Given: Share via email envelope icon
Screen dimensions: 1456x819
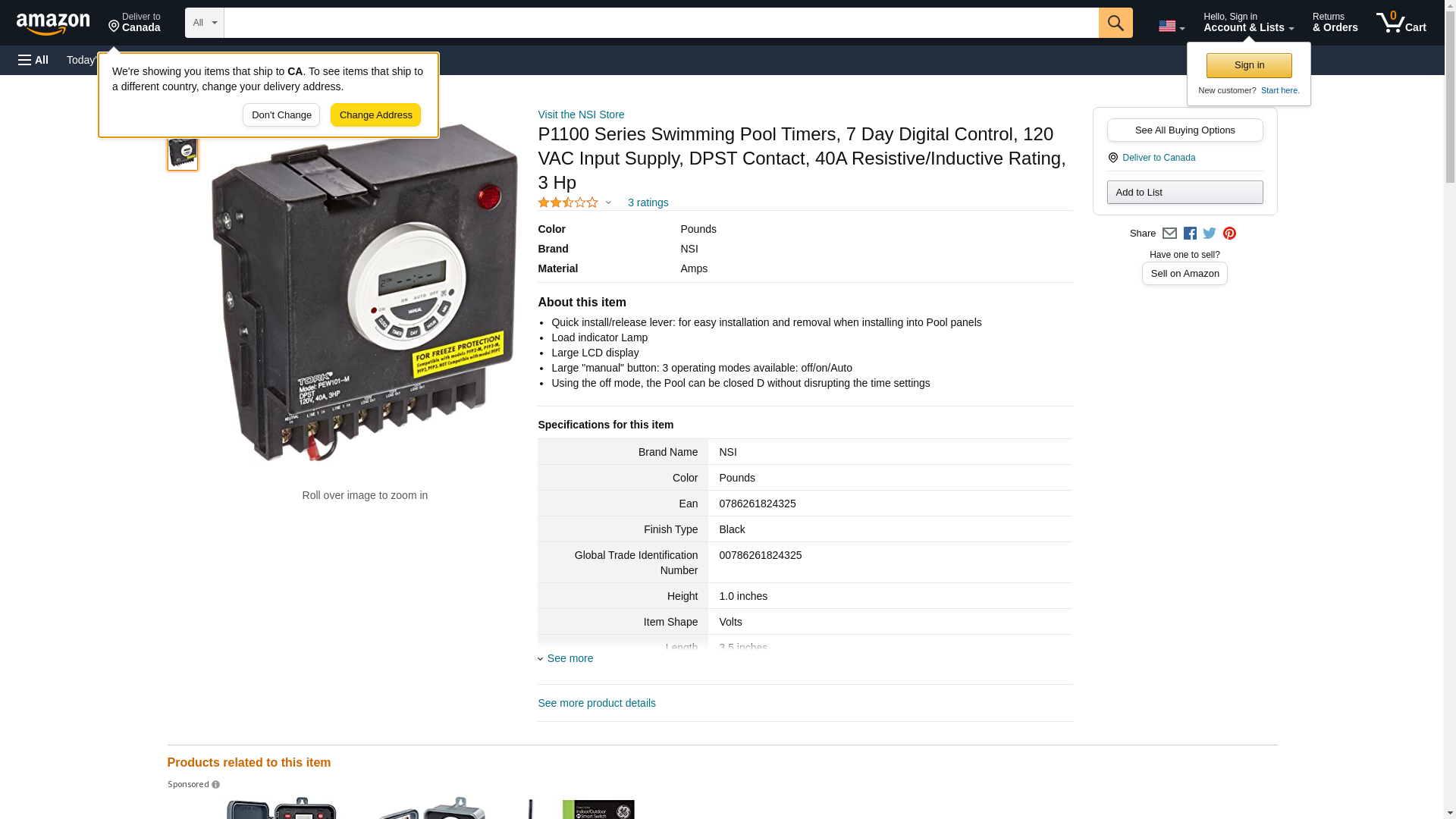Looking at the screenshot, I should [1169, 234].
